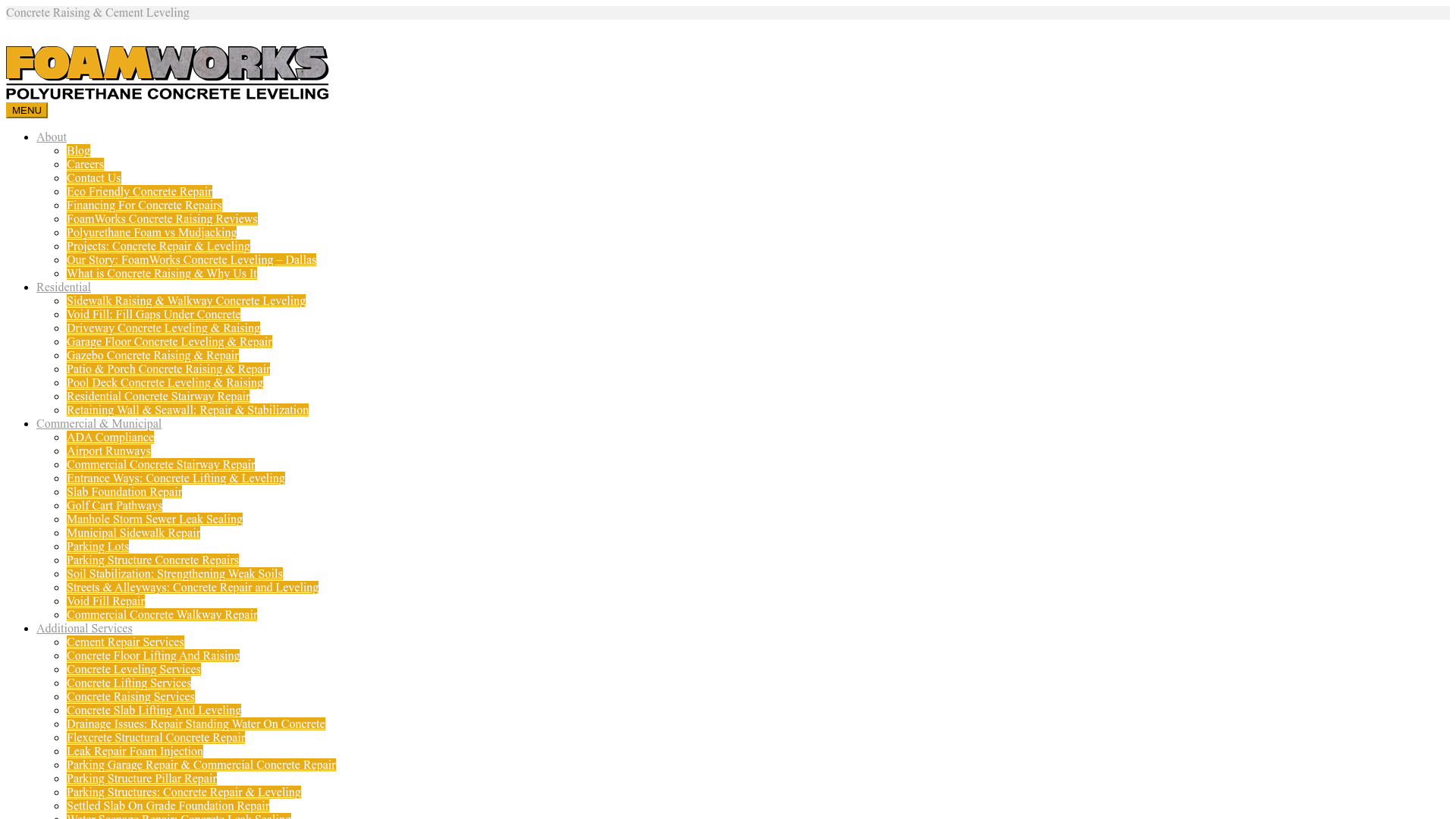Open Polyurethane Foam vs Mudjacking page
Screen dimensions: 1456x819
152,233
